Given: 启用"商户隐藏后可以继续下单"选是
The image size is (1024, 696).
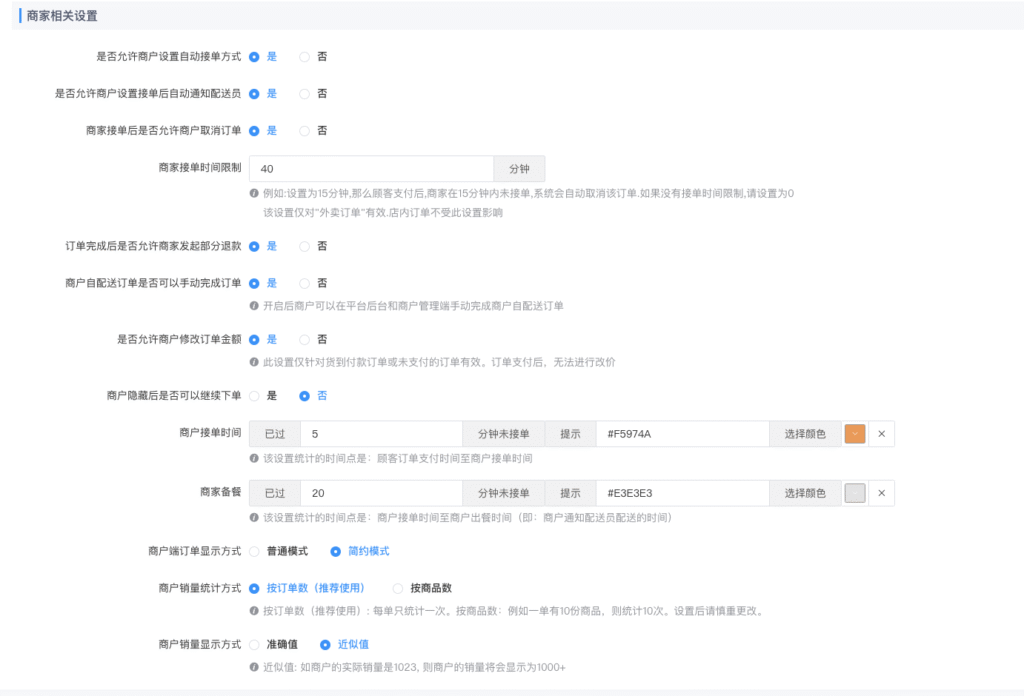Looking at the screenshot, I should click(257, 395).
